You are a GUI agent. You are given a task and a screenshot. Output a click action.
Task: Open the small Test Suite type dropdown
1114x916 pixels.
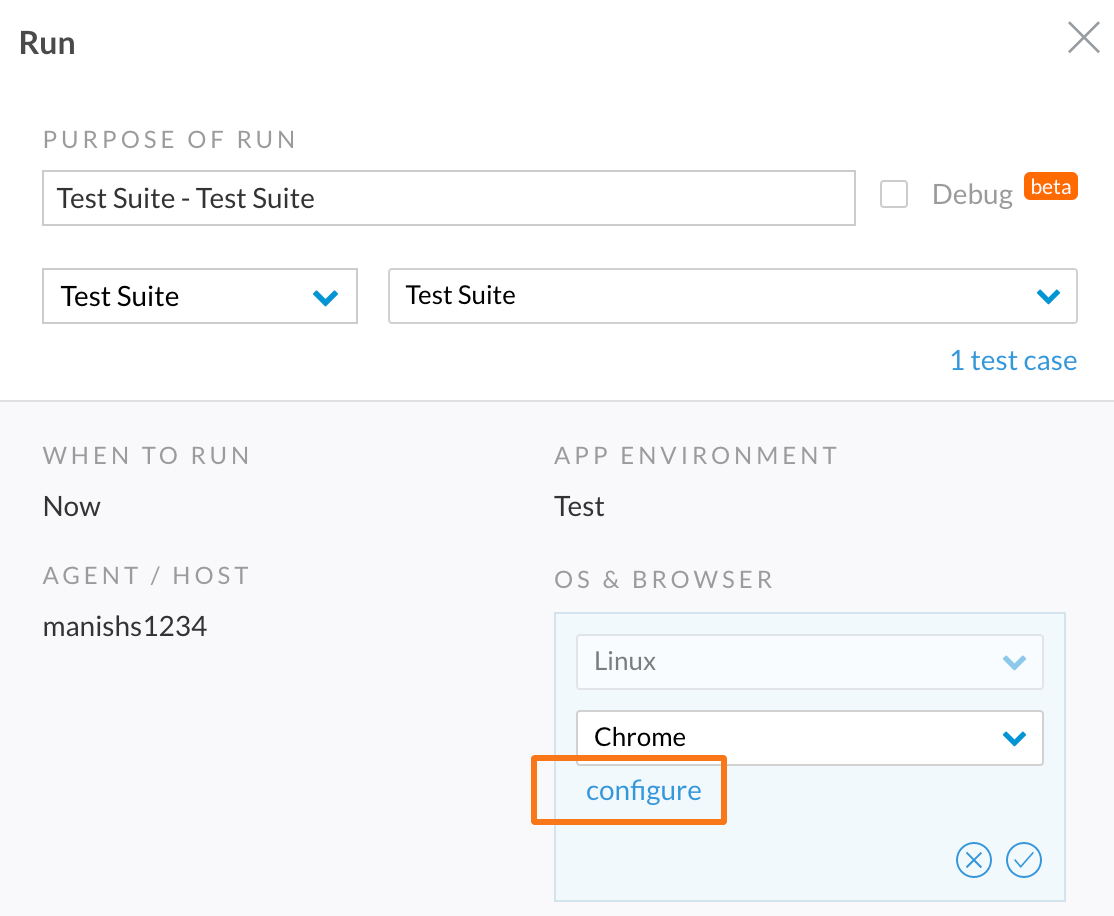click(200, 296)
